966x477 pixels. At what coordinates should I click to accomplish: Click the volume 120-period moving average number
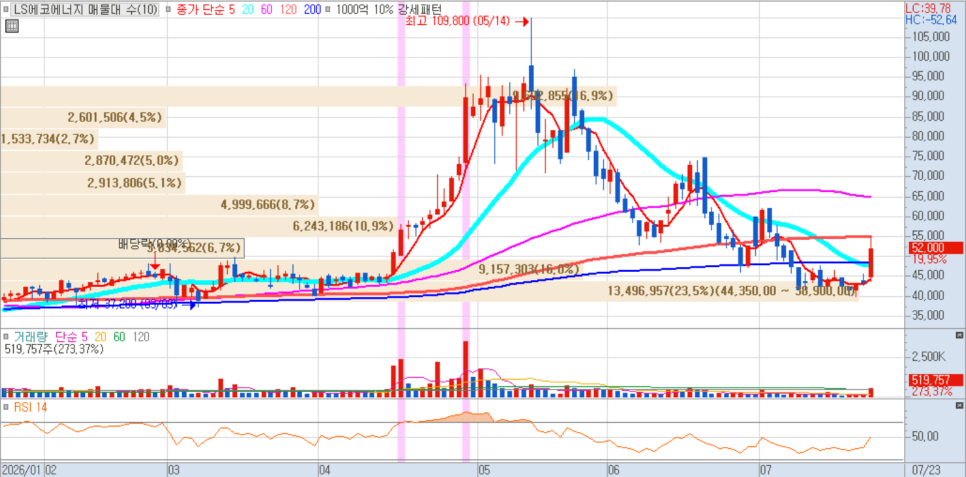[x=141, y=337]
